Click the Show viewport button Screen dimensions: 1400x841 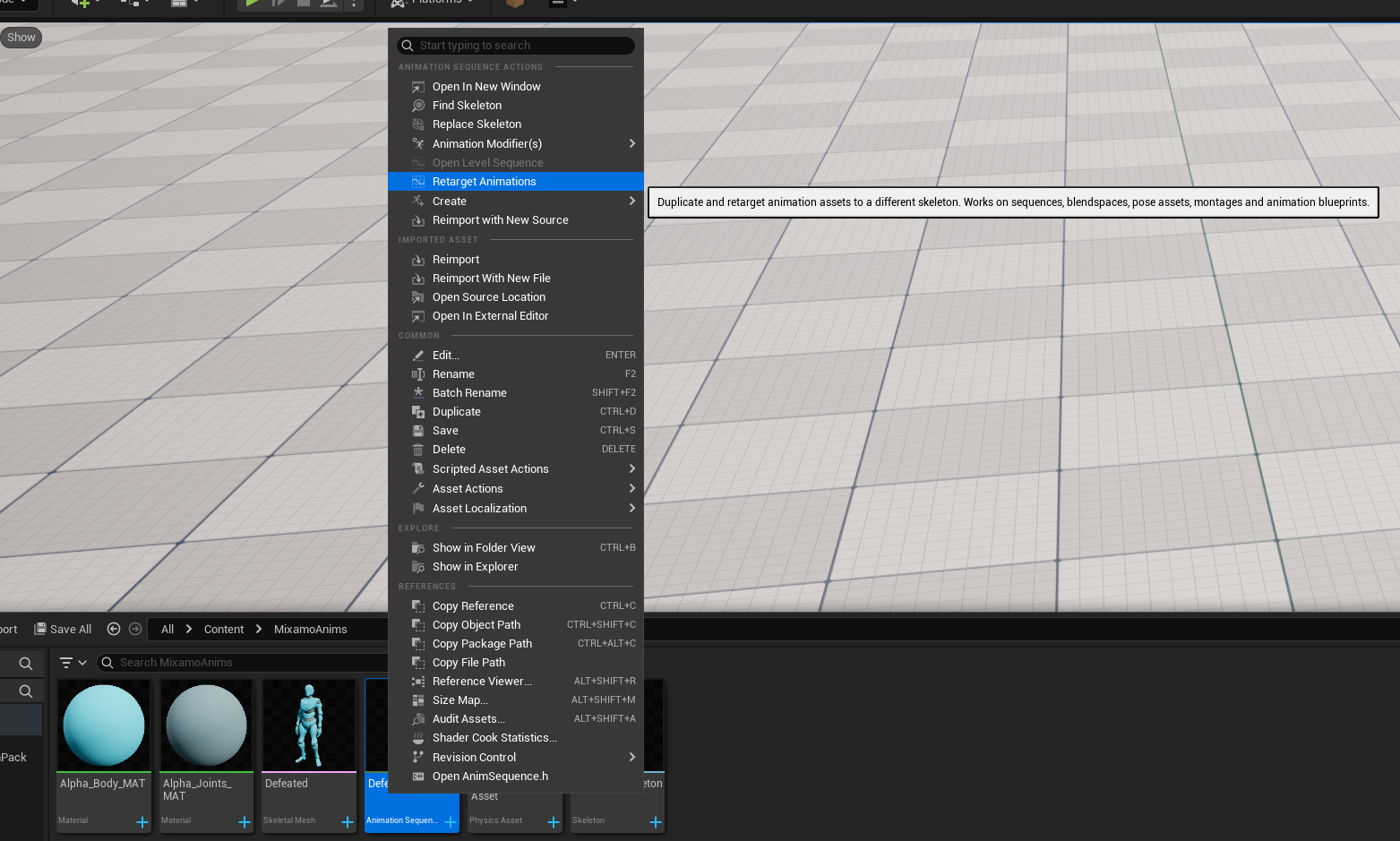pyautogui.click(x=21, y=38)
